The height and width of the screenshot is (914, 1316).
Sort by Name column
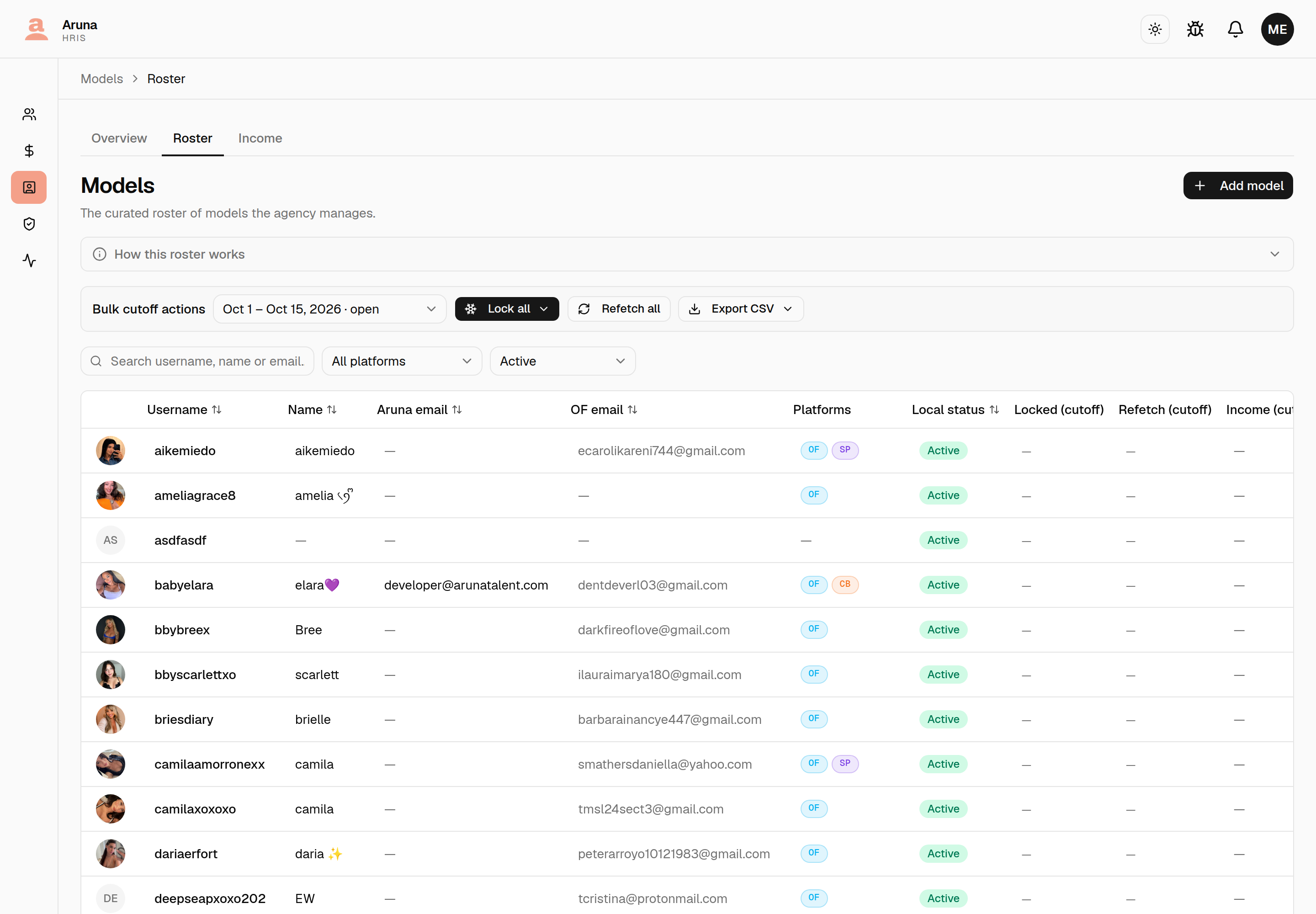click(x=312, y=409)
